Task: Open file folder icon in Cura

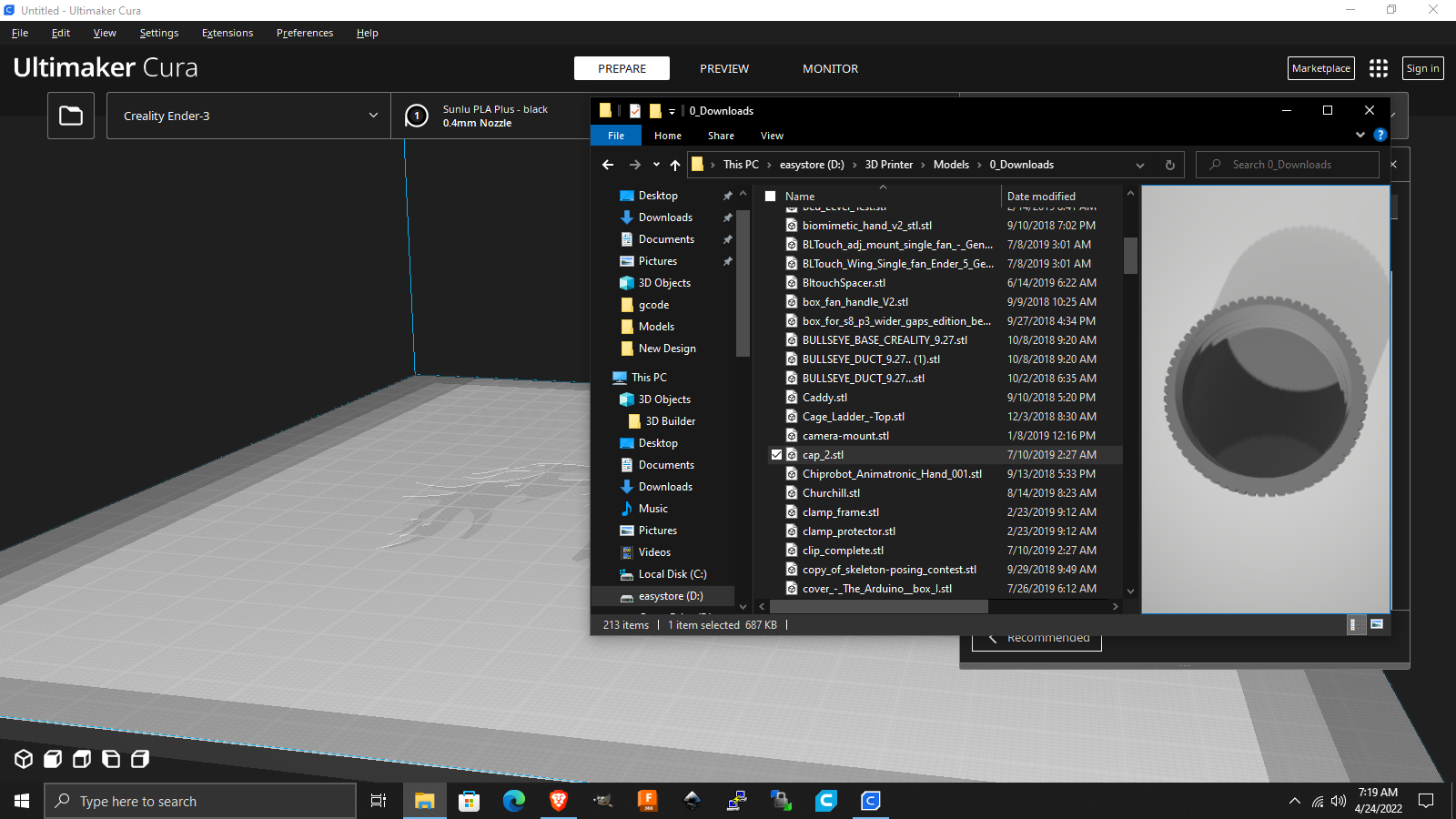Action: (x=71, y=116)
